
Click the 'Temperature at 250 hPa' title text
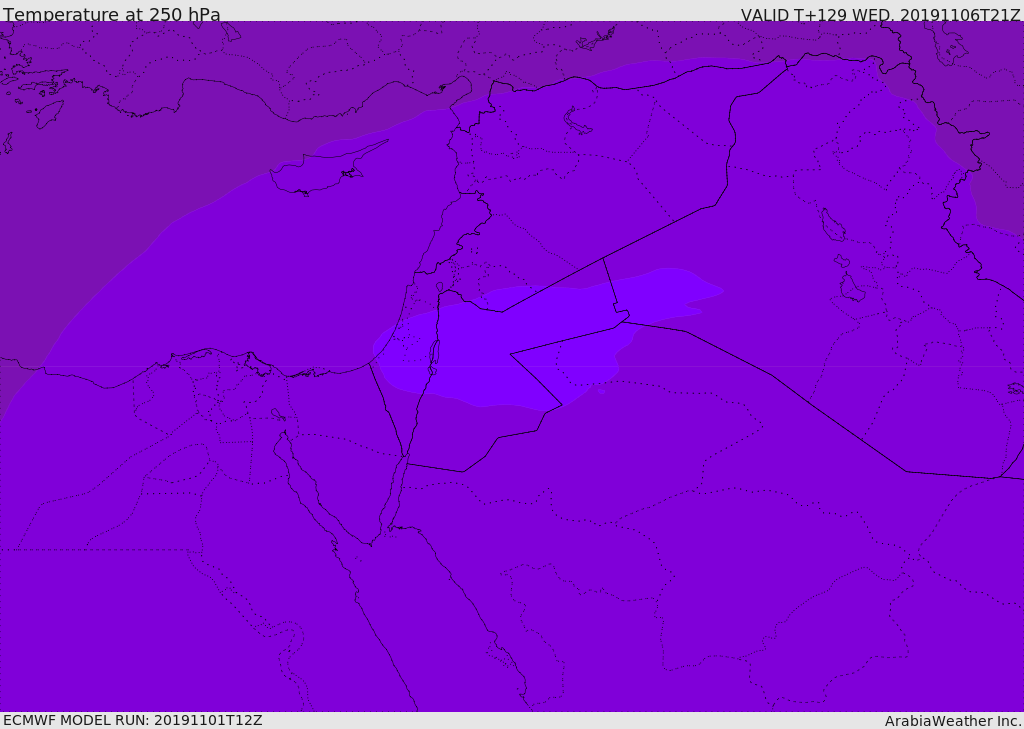[112, 14]
